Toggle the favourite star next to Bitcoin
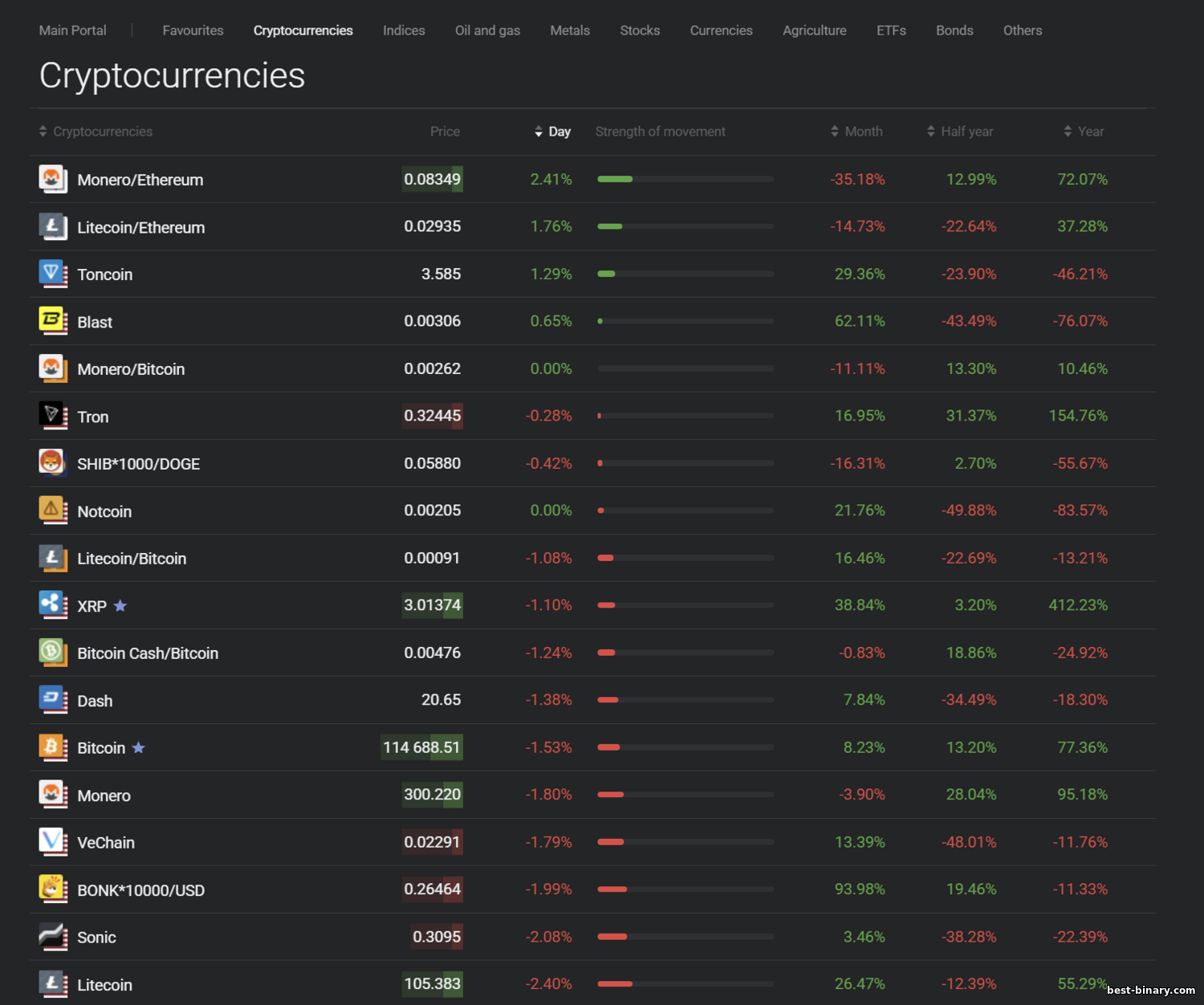Screen dimensions: 1204x1005 coord(139,748)
